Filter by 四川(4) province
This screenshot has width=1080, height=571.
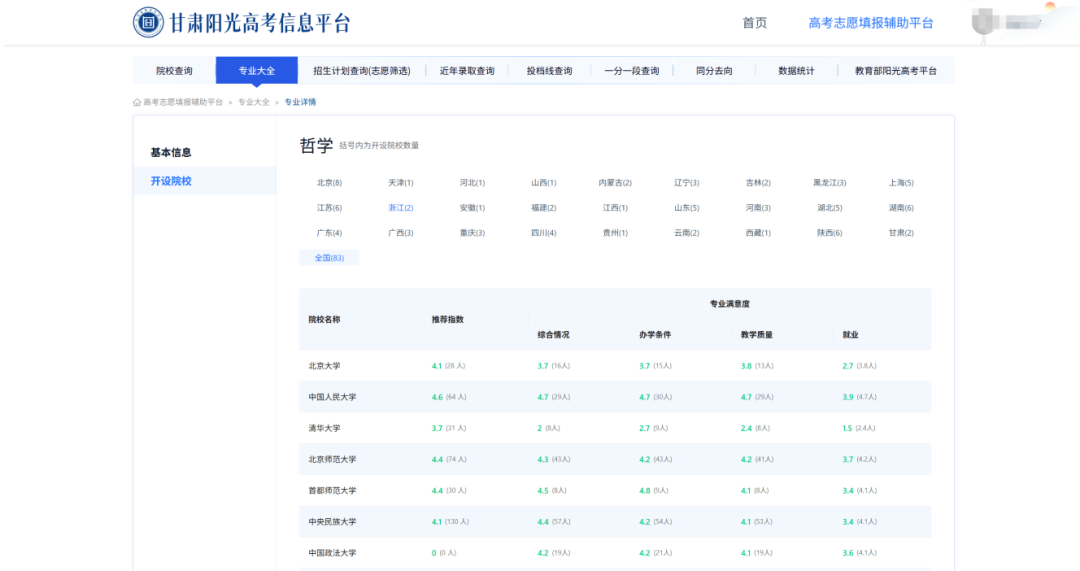pyautogui.click(x=543, y=233)
